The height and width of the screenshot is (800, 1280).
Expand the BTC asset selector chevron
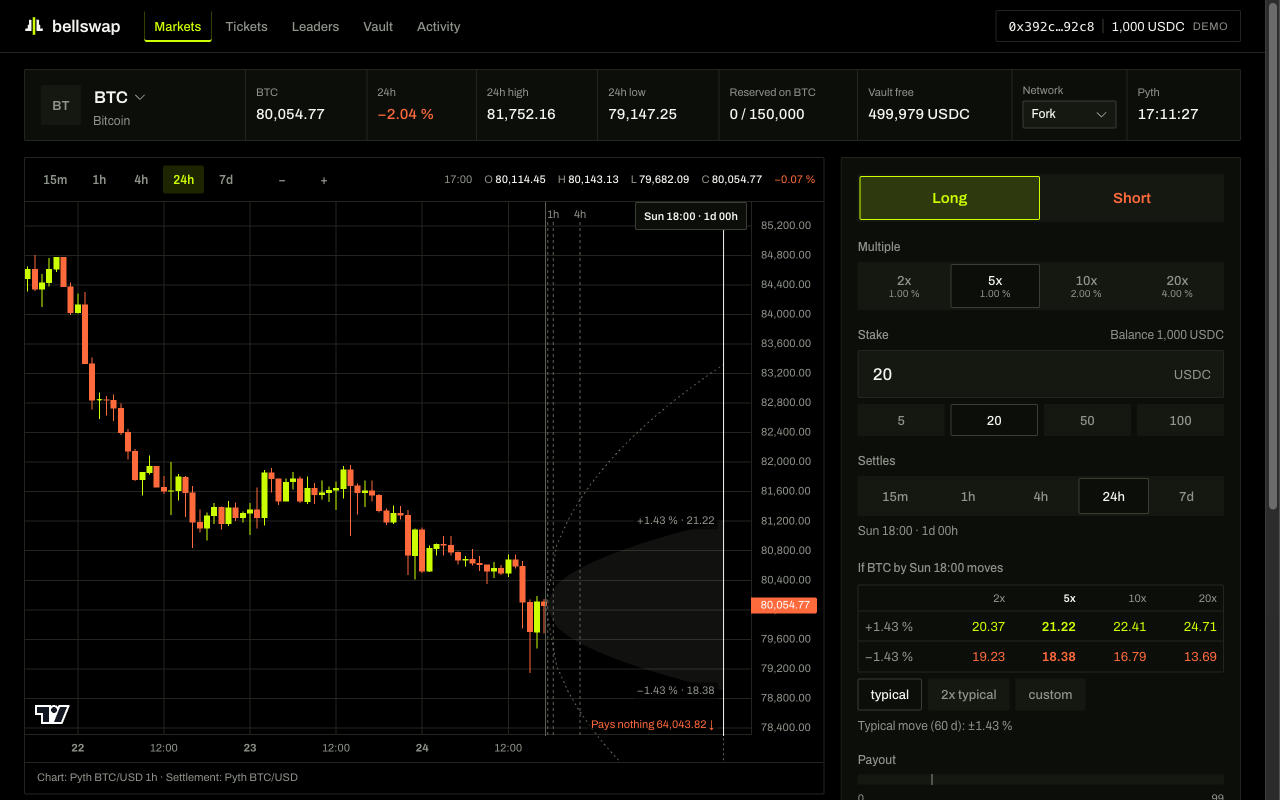pos(140,97)
